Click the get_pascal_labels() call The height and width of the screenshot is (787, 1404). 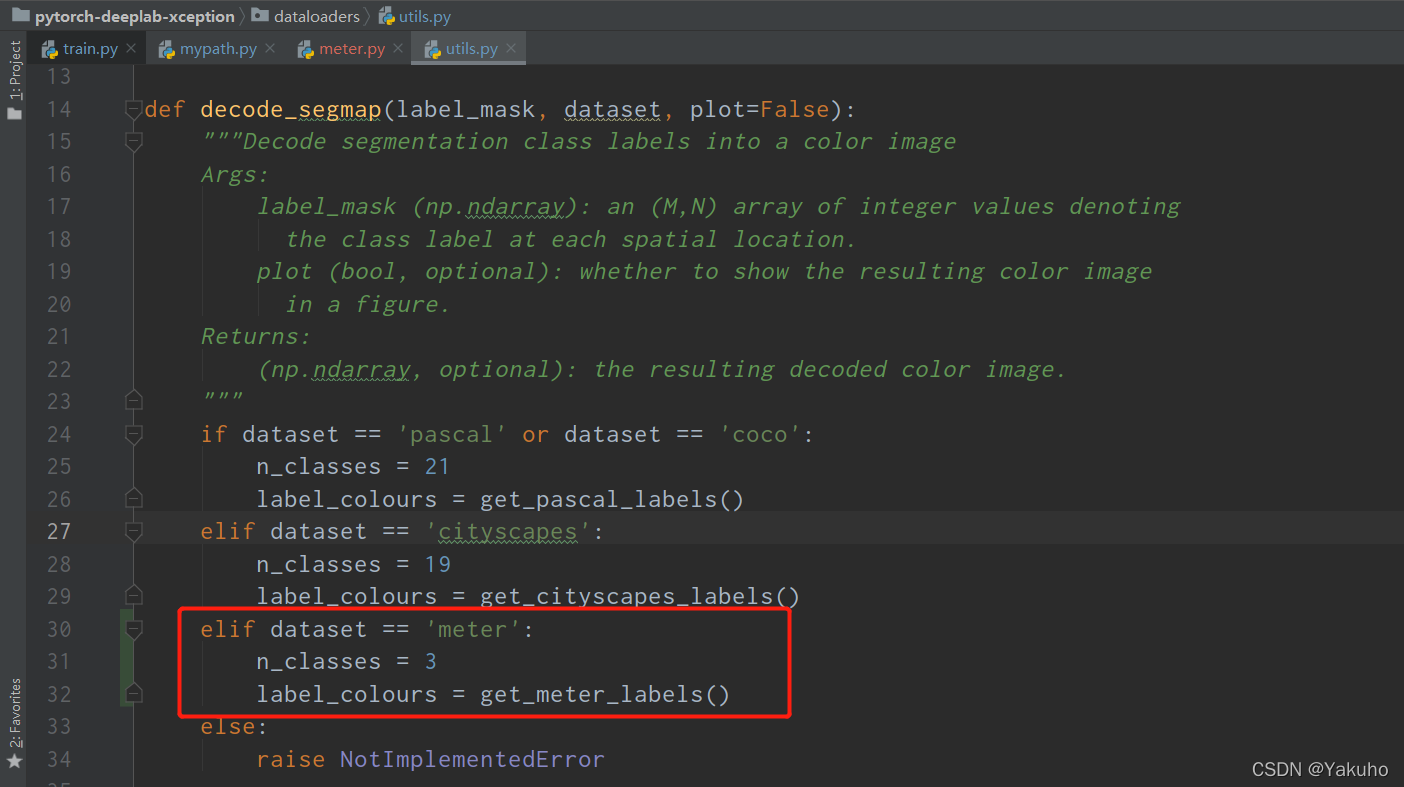[612, 499]
